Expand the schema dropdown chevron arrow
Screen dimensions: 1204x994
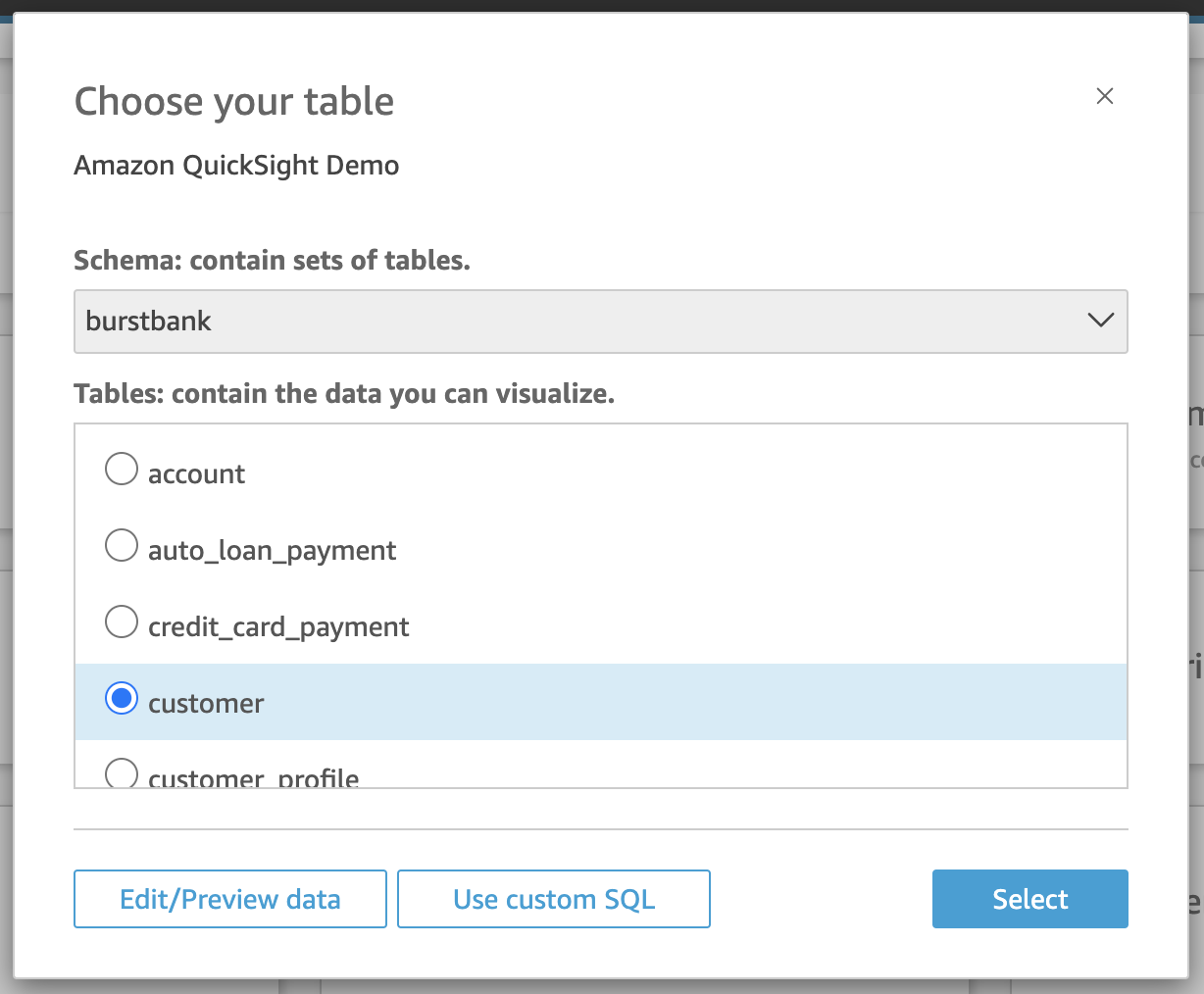[1101, 321]
